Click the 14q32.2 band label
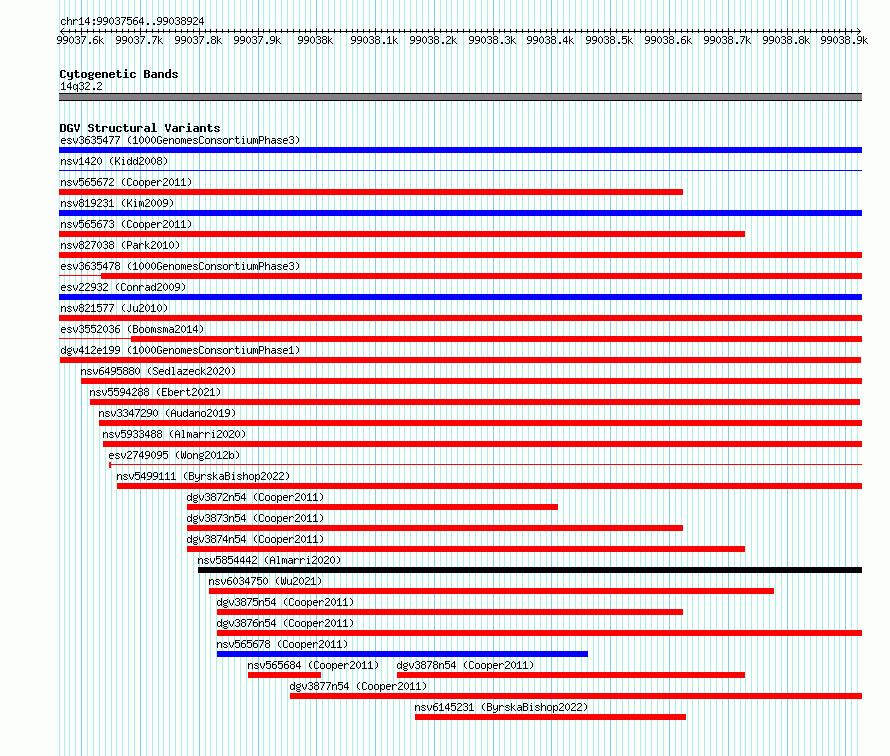 [81, 86]
